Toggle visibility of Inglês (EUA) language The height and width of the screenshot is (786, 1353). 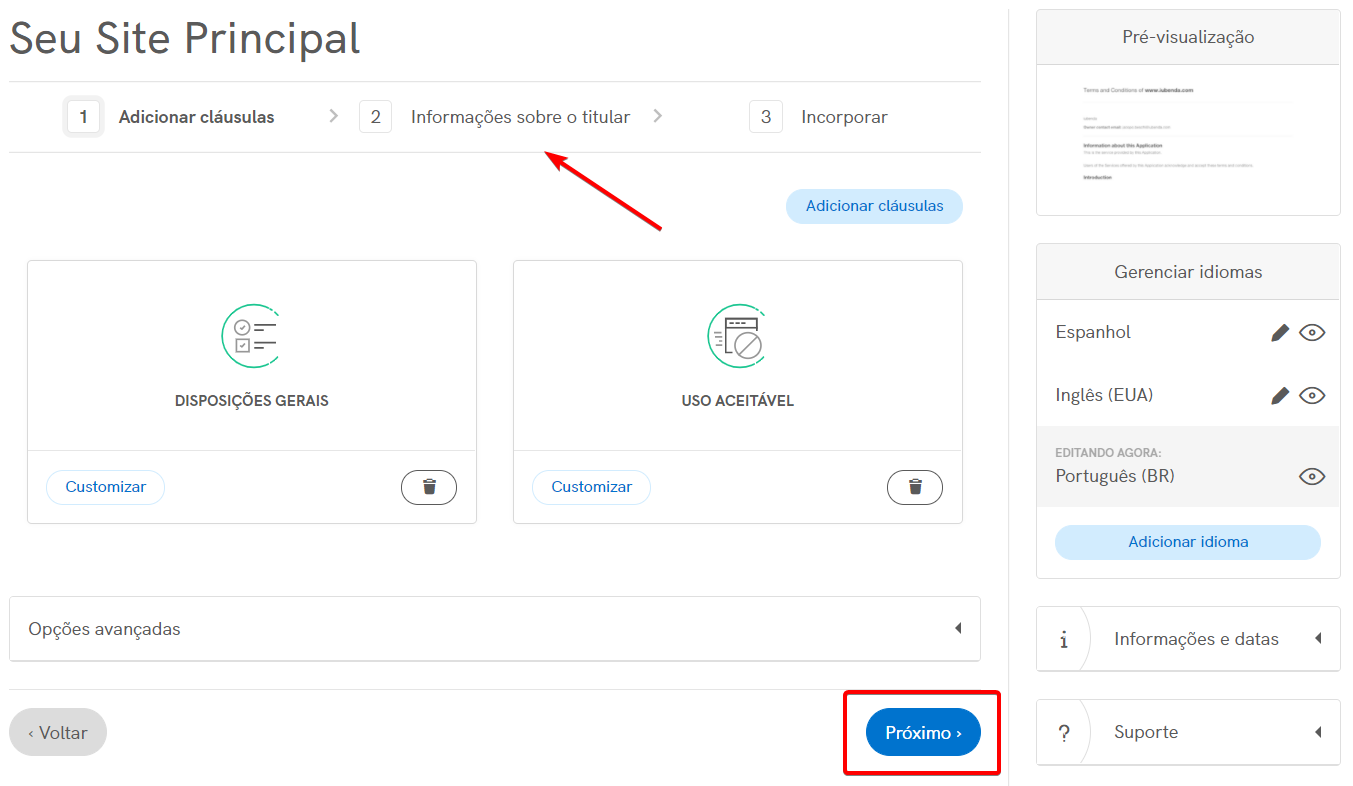pos(1312,396)
